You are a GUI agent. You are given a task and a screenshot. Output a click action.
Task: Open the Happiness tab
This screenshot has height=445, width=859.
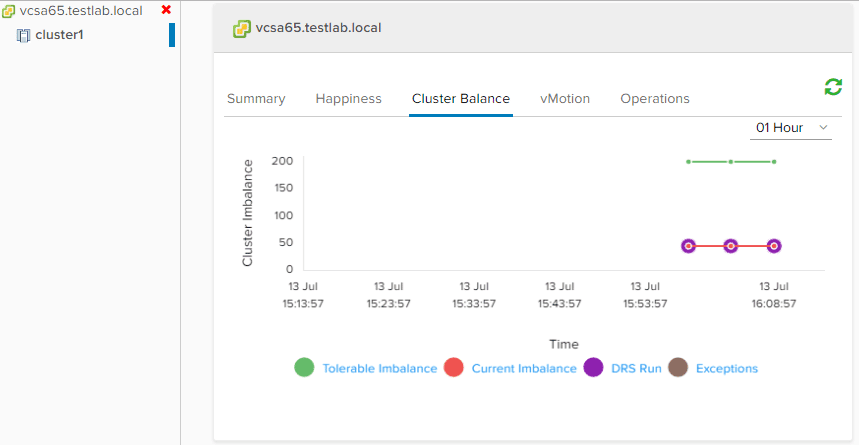[x=348, y=99]
